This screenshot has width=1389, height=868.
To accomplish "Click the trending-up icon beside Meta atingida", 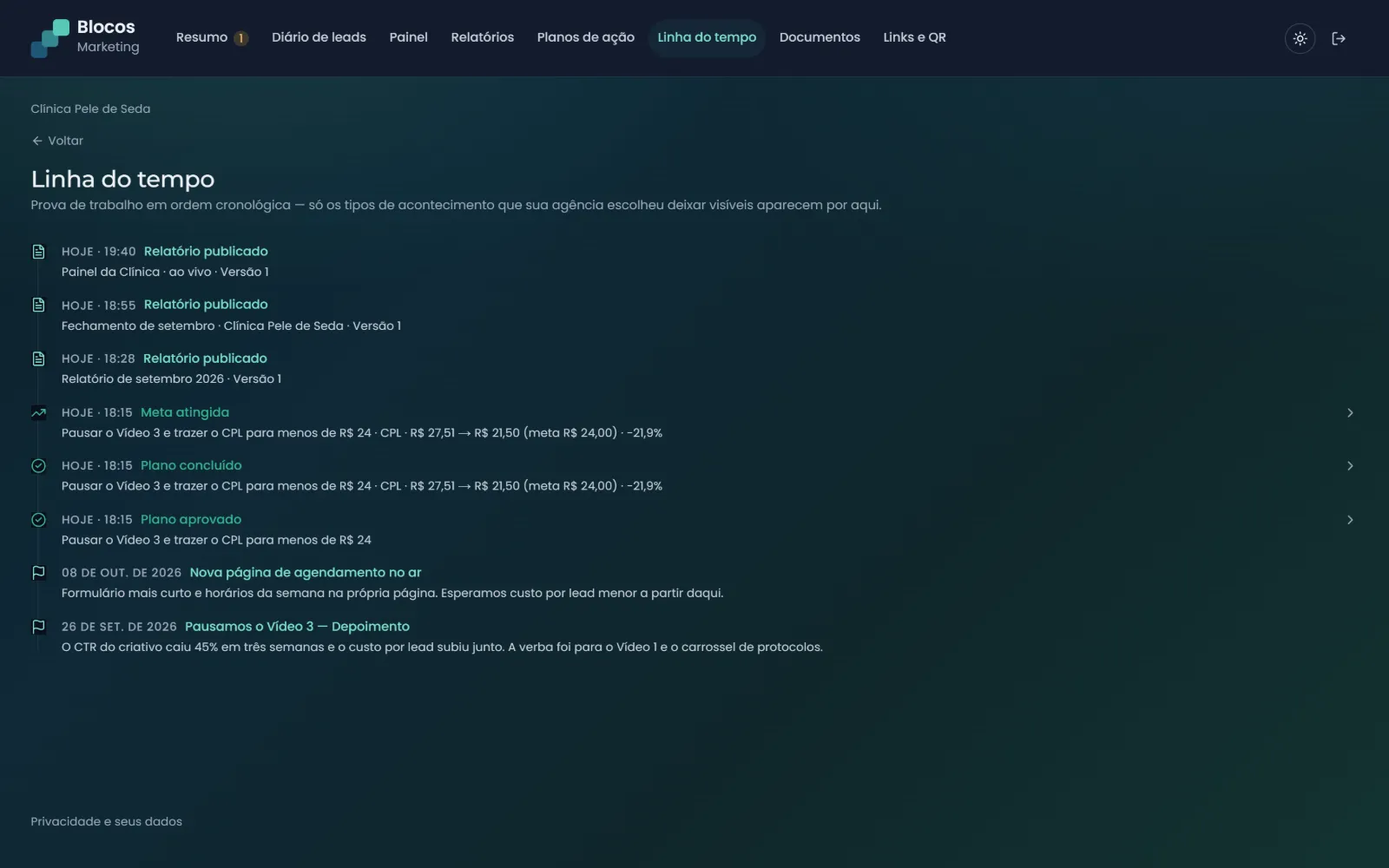I will tap(38, 412).
